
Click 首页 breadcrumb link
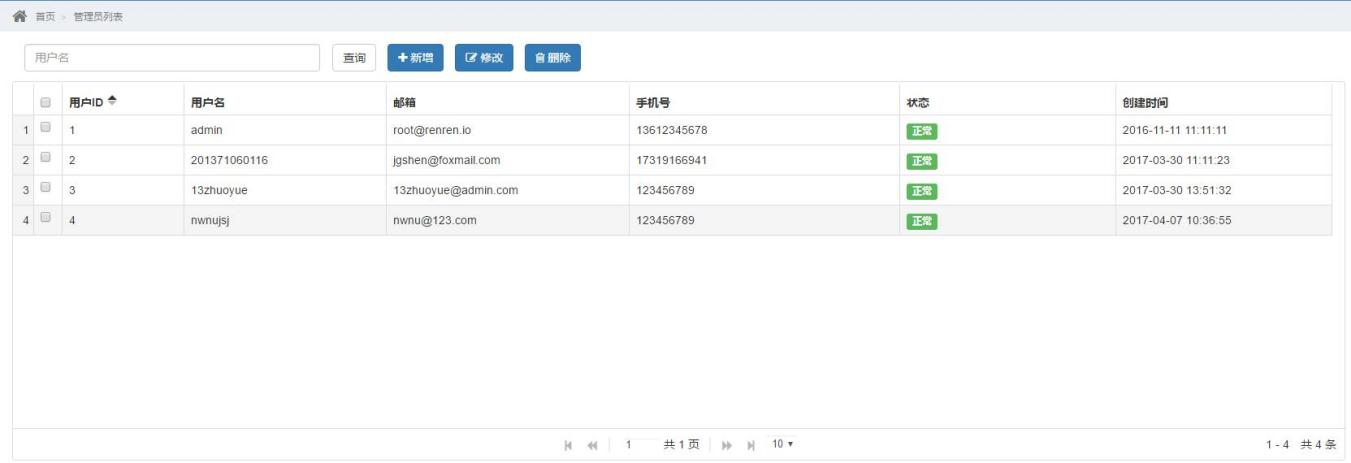[45, 17]
